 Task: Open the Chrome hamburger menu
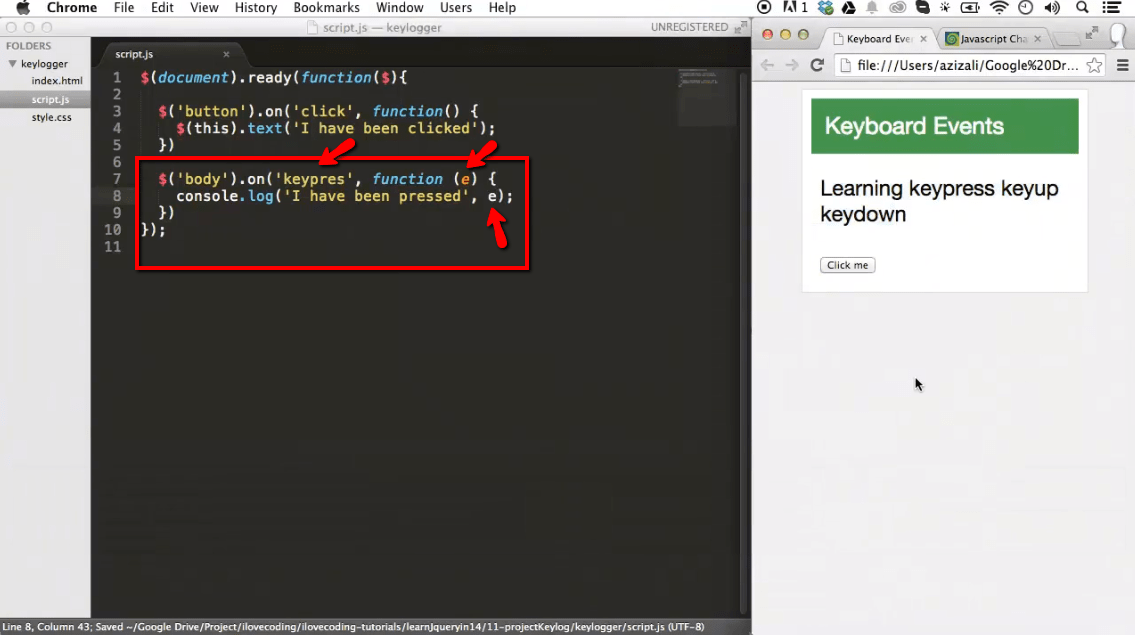point(1123,65)
